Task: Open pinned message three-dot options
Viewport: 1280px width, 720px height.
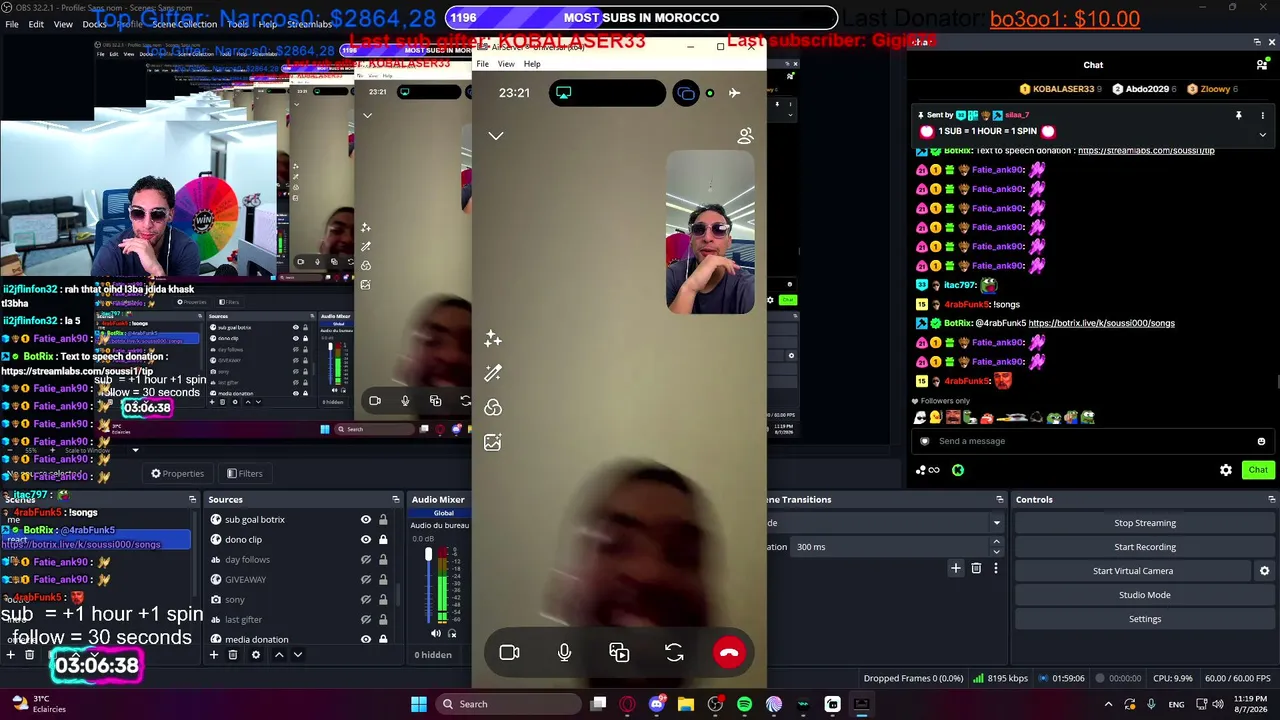Action: (1262, 116)
